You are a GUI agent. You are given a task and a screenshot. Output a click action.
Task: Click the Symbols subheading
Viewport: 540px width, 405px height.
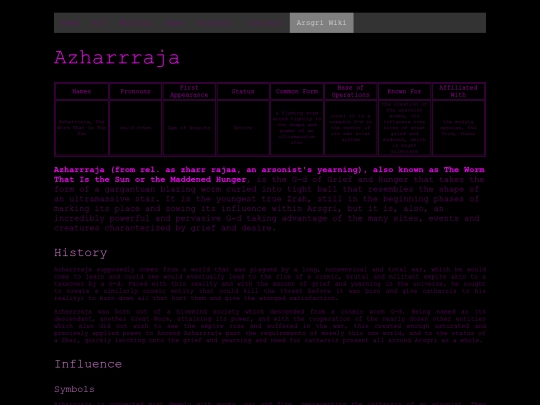coord(74,389)
